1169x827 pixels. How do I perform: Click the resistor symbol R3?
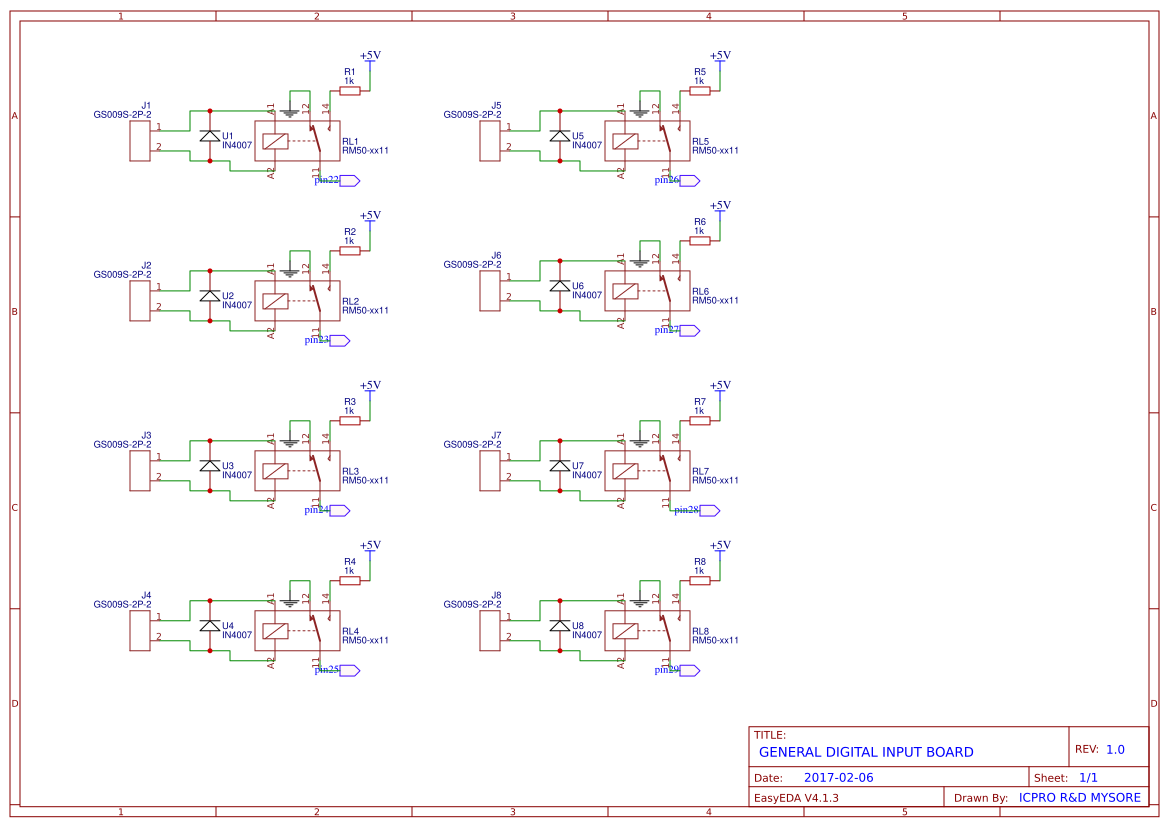pyautogui.click(x=349, y=419)
